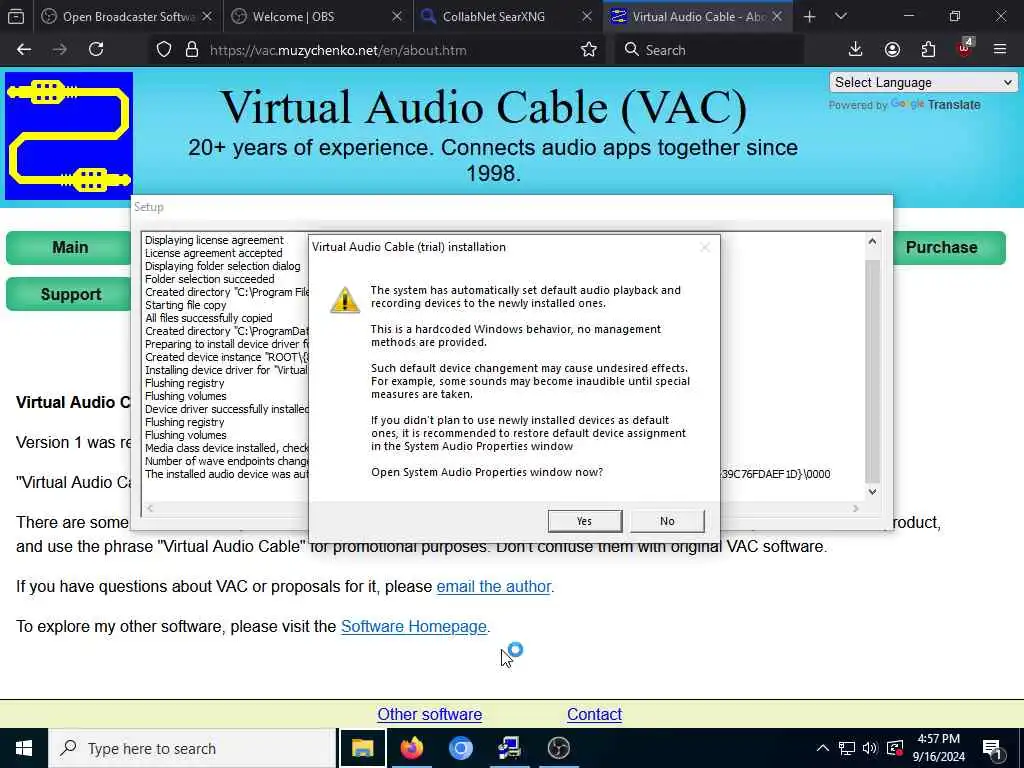Image resolution: width=1024 pixels, height=768 pixels.
Task: Click the Setup log vertical scrollbar thumb
Action: (x=872, y=371)
